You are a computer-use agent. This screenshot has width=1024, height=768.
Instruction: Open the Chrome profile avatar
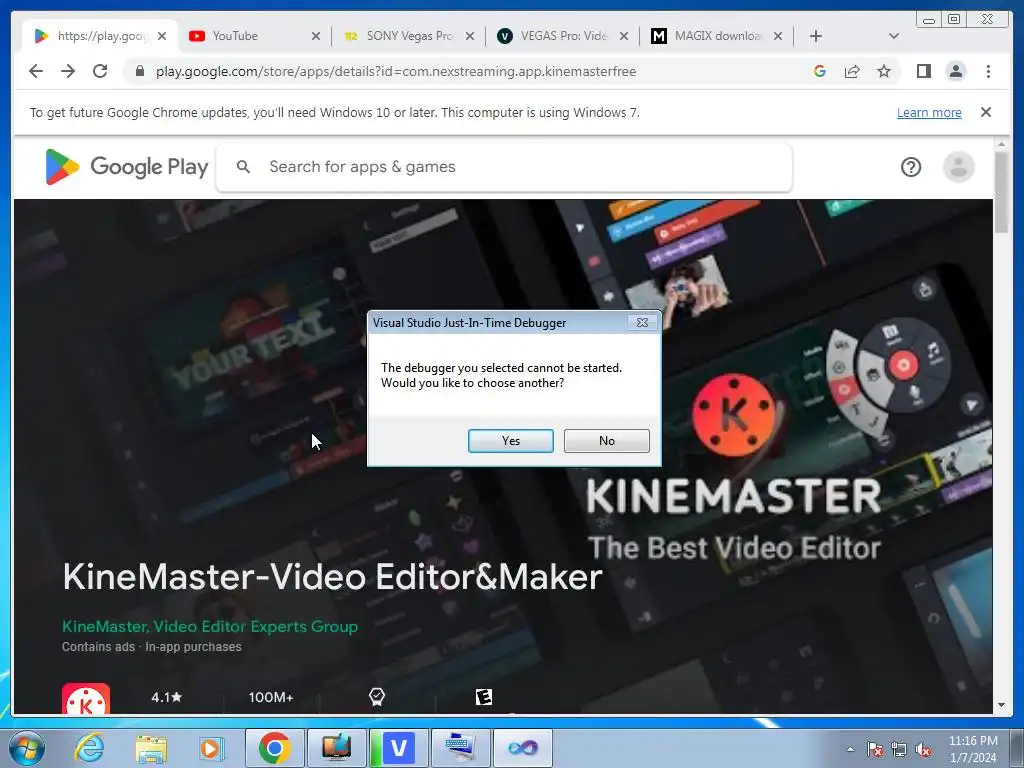(x=955, y=71)
